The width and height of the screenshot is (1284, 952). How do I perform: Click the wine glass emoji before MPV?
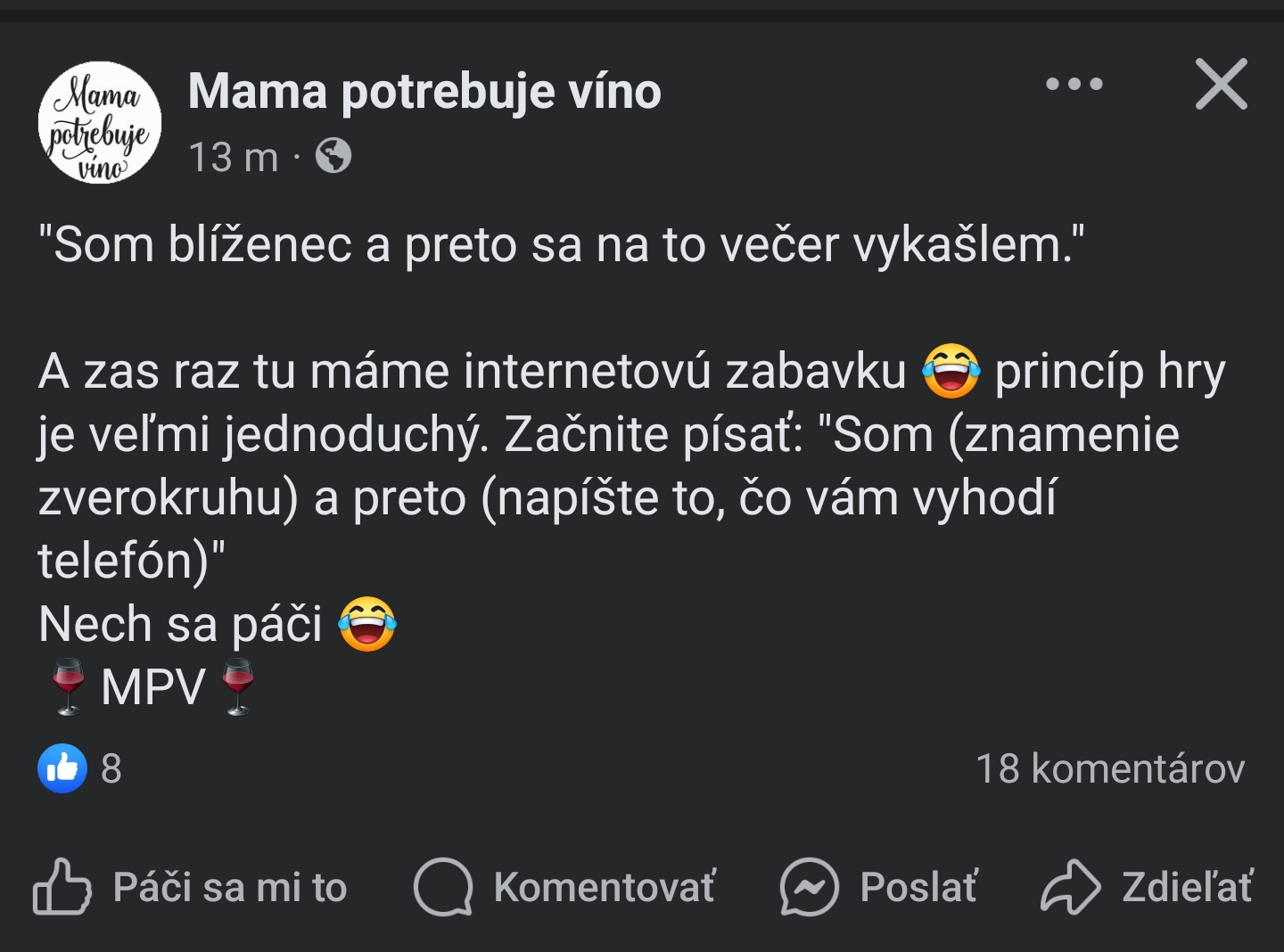click(x=68, y=686)
